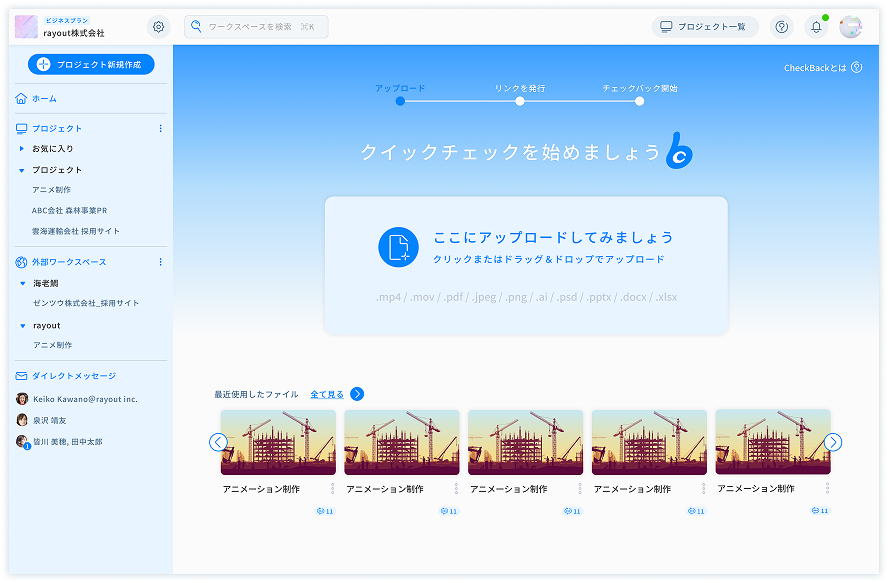888x583 pixels.
Task: Open プロジェクト一覧 button
Action: click(x=705, y=27)
